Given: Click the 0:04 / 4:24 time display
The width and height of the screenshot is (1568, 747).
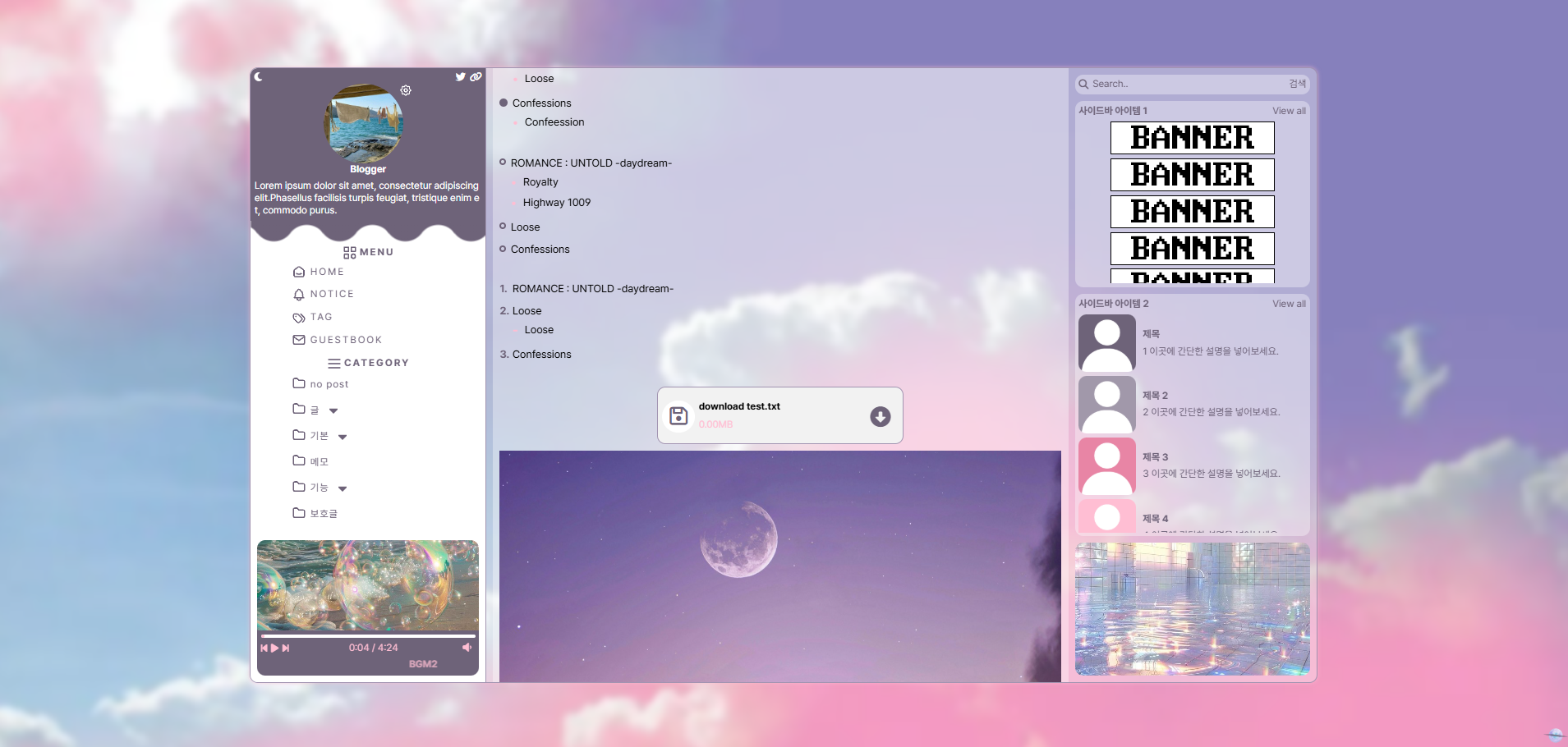Looking at the screenshot, I should tap(373, 648).
